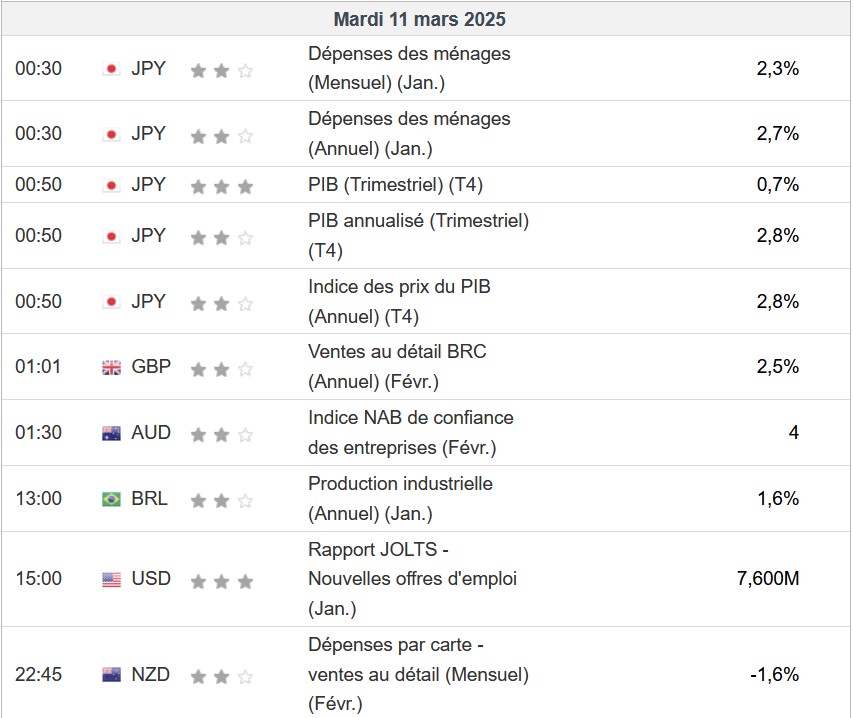This screenshot has height=718, width=854.
Task: Click the star rating for NAB business confidence
Action: (x=221, y=434)
